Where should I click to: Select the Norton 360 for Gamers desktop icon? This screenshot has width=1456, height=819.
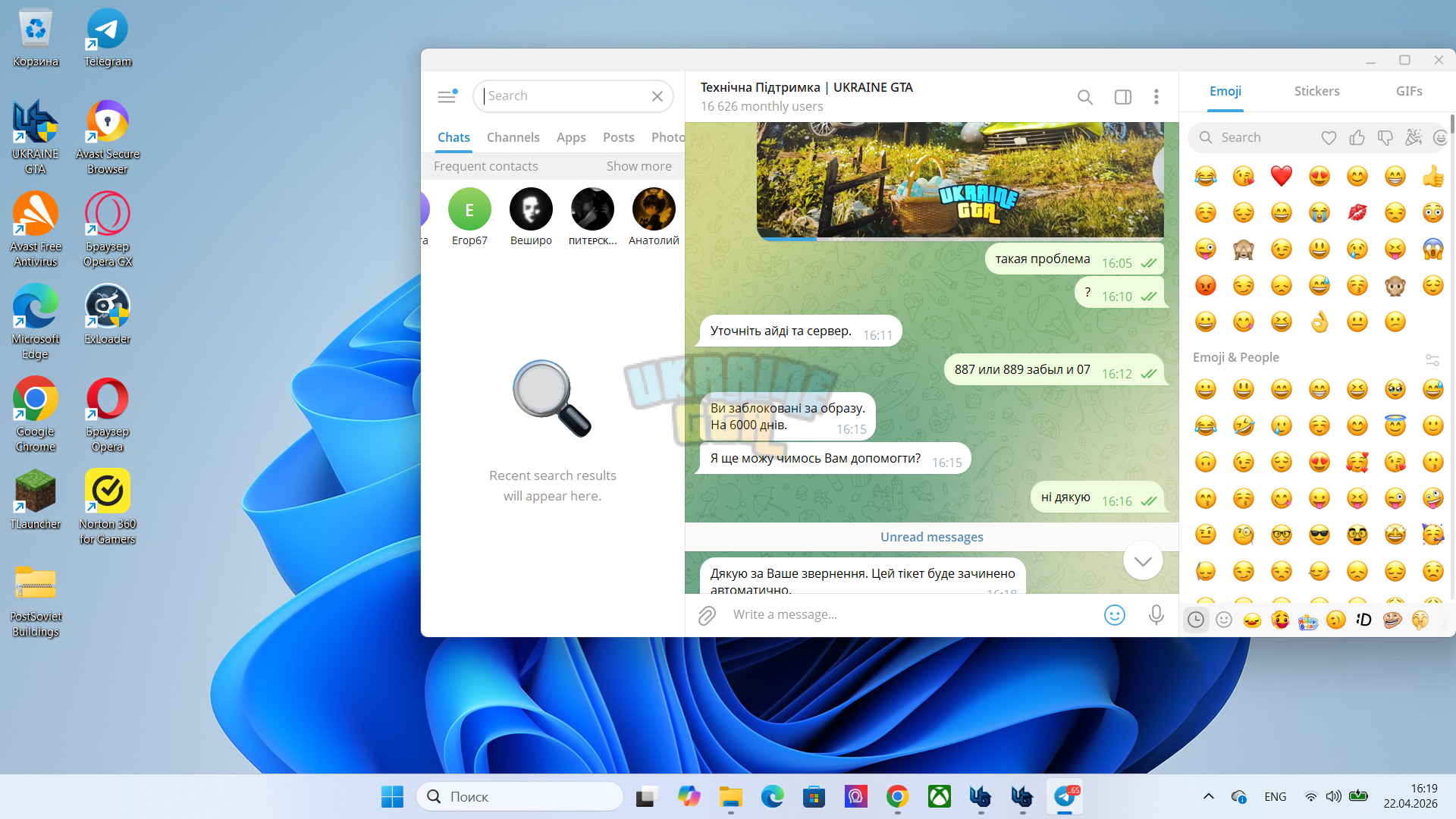[x=108, y=507]
